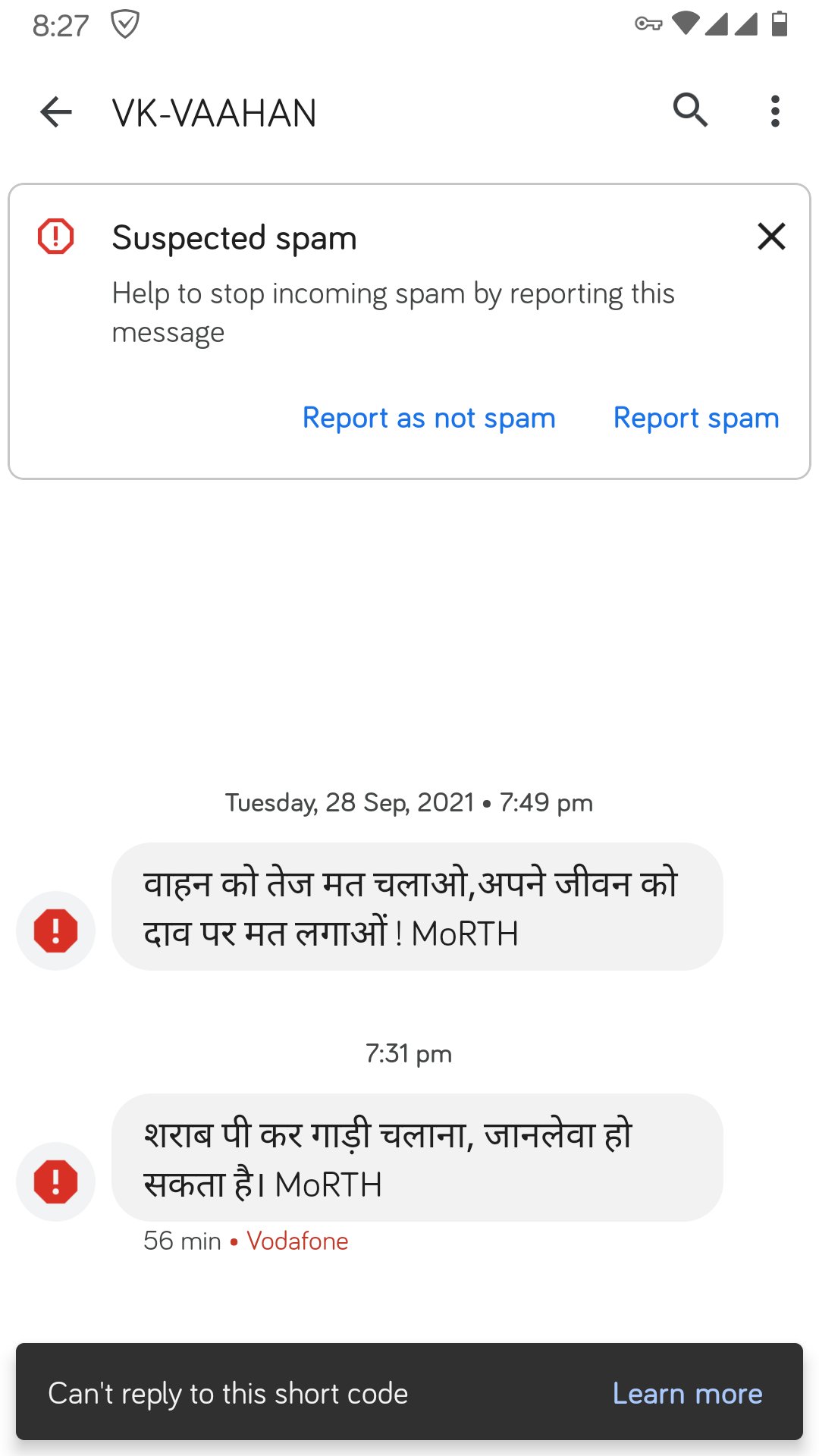Tap spam avatar beside the 7:31 pm message
This screenshot has width=819, height=1456.
point(56,1181)
